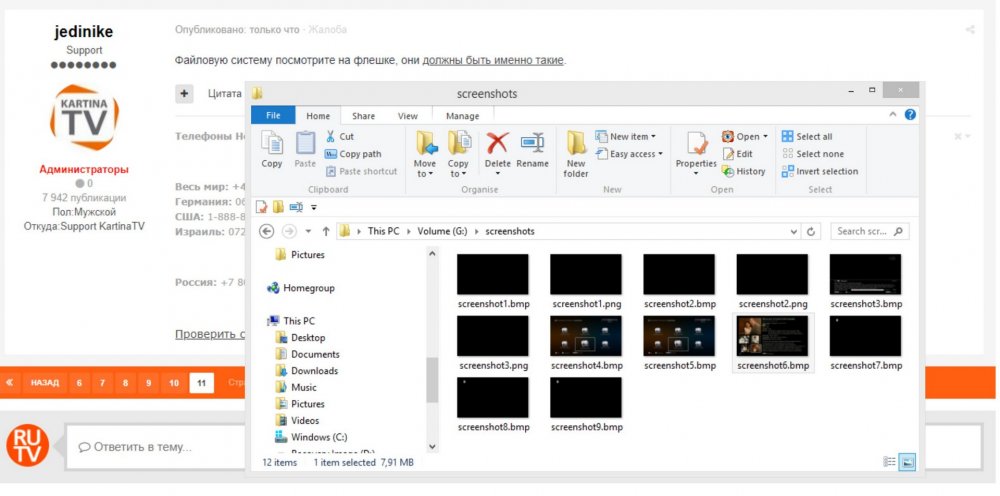1000x496 pixels.
Task: Click the Help question mark icon
Action: [910, 115]
